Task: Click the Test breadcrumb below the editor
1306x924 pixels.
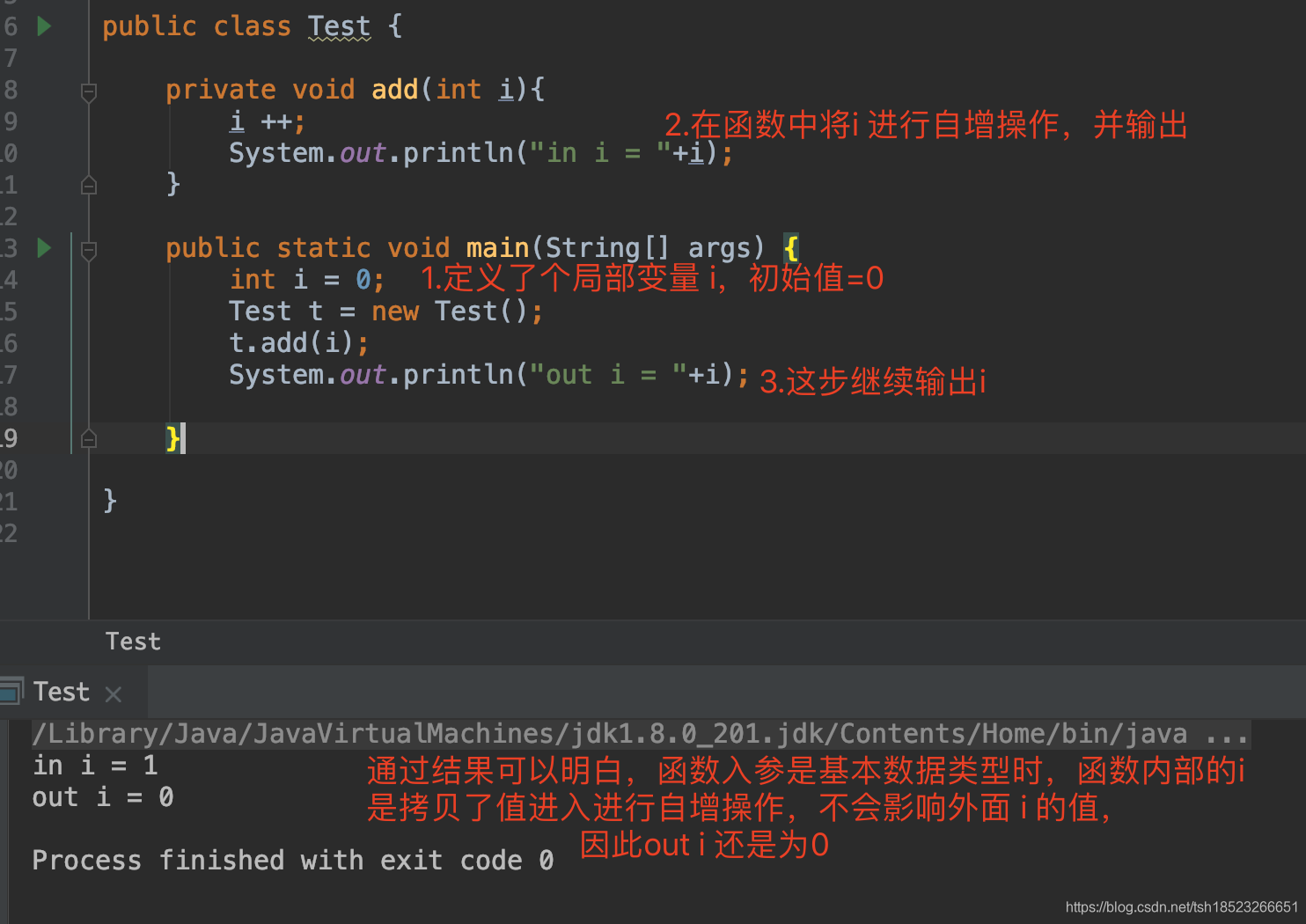Action: [134, 642]
